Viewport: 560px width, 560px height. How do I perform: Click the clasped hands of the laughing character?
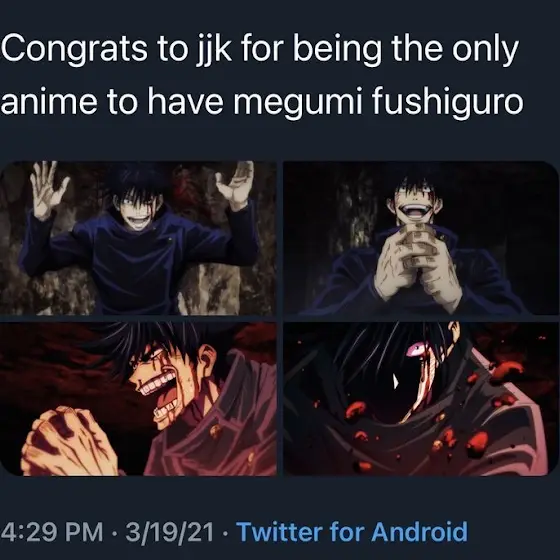click(416, 262)
